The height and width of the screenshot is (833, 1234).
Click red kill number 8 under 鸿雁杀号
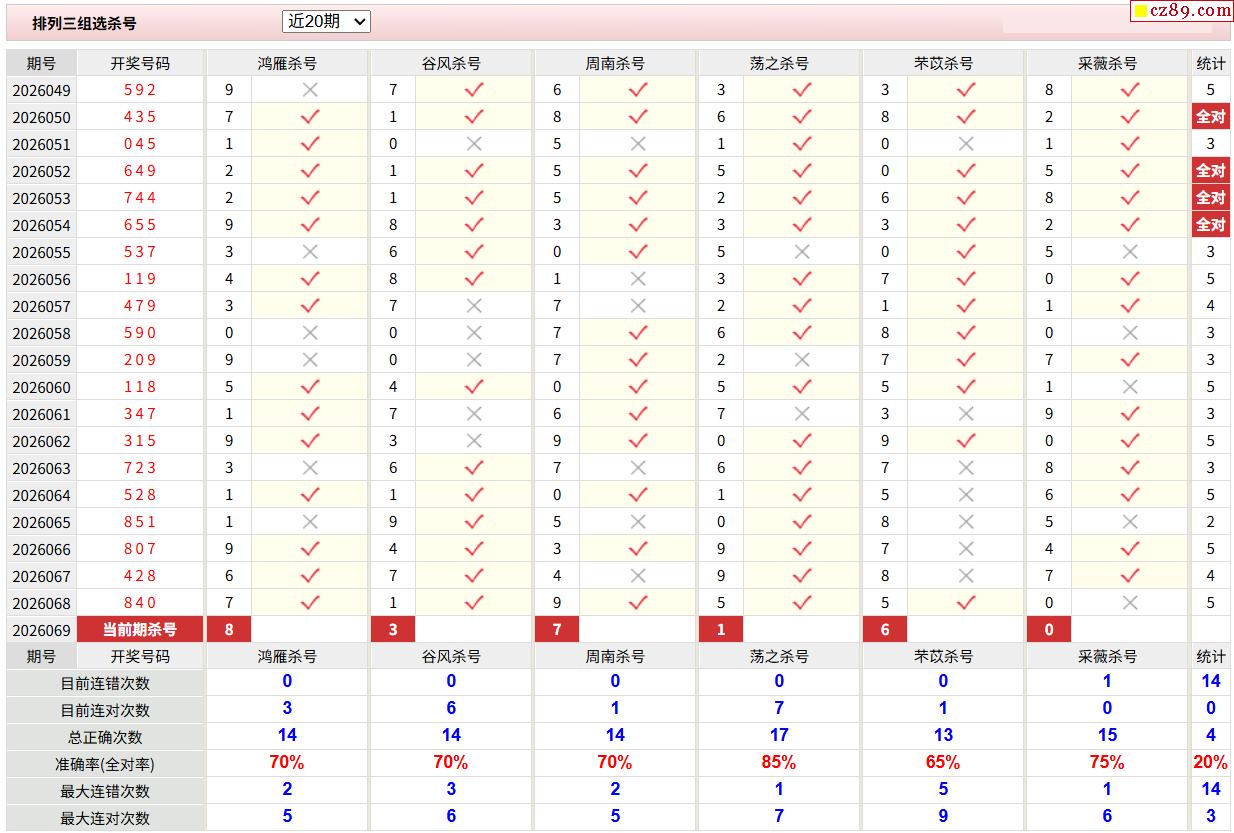(x=229, y=630)
